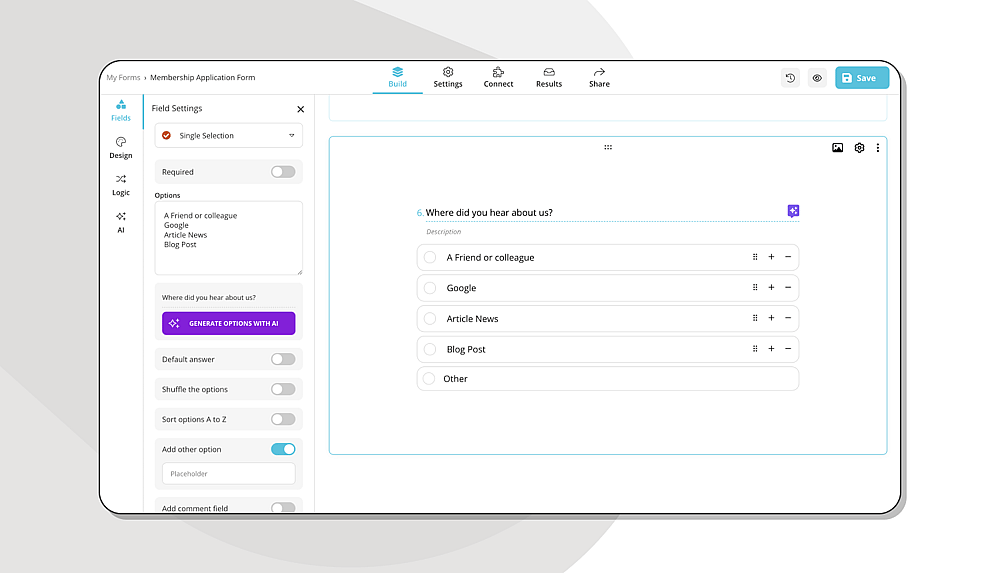Remove the 'A Friend or colleague' option
The width and height of the screenshot is (1000, 573).
[x=788, y=257]
